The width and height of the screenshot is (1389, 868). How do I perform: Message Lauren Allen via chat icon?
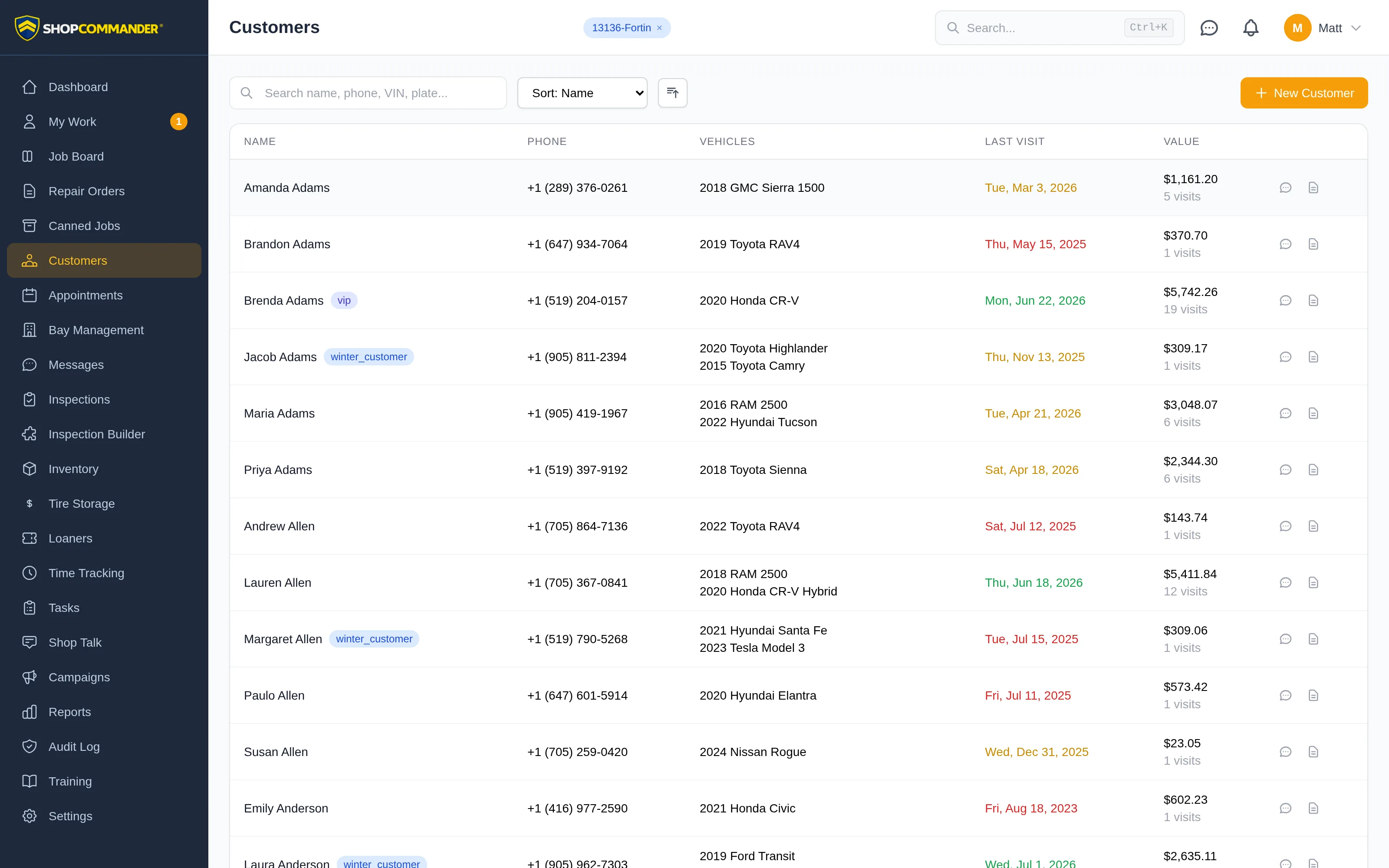click(x=1286, y=583)
